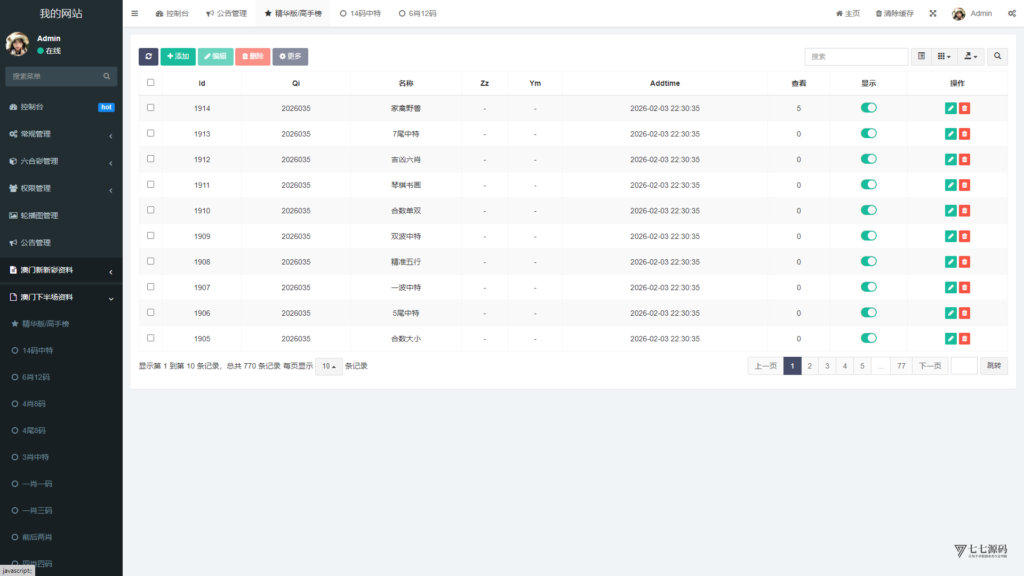The height and width of the screenshot is (576, 1024).
Task: Delete row 1914 with red trash icon
Action: point(965,108)
